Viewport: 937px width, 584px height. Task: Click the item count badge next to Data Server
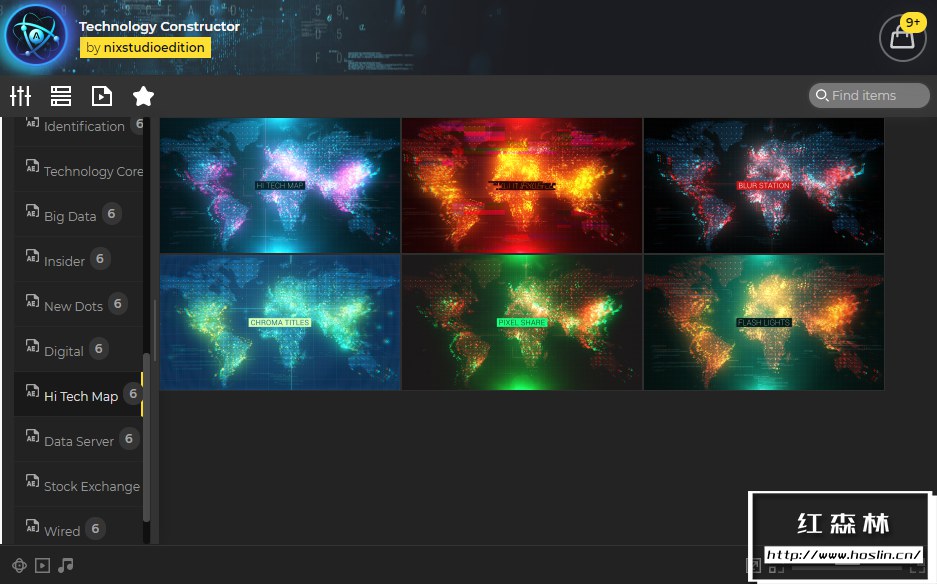(128, 438)
